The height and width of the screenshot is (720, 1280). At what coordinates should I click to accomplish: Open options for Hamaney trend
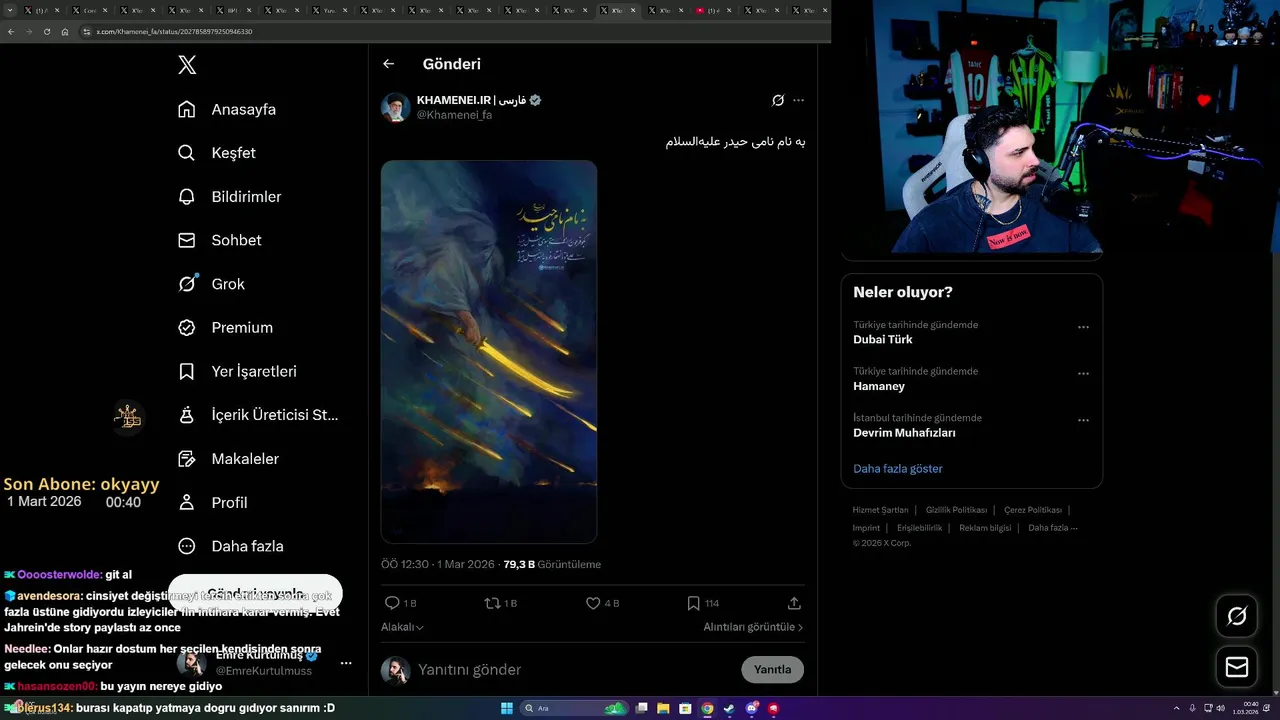click(x=1083, y=374)
